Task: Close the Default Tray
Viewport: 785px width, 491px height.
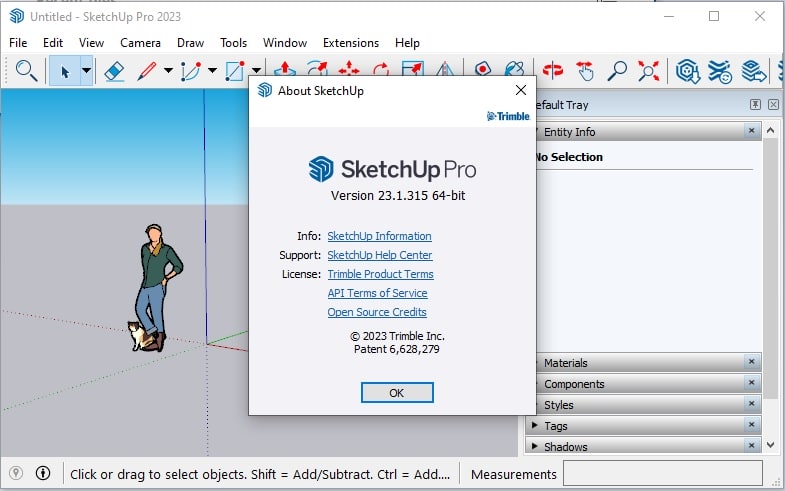Action: 773,104
